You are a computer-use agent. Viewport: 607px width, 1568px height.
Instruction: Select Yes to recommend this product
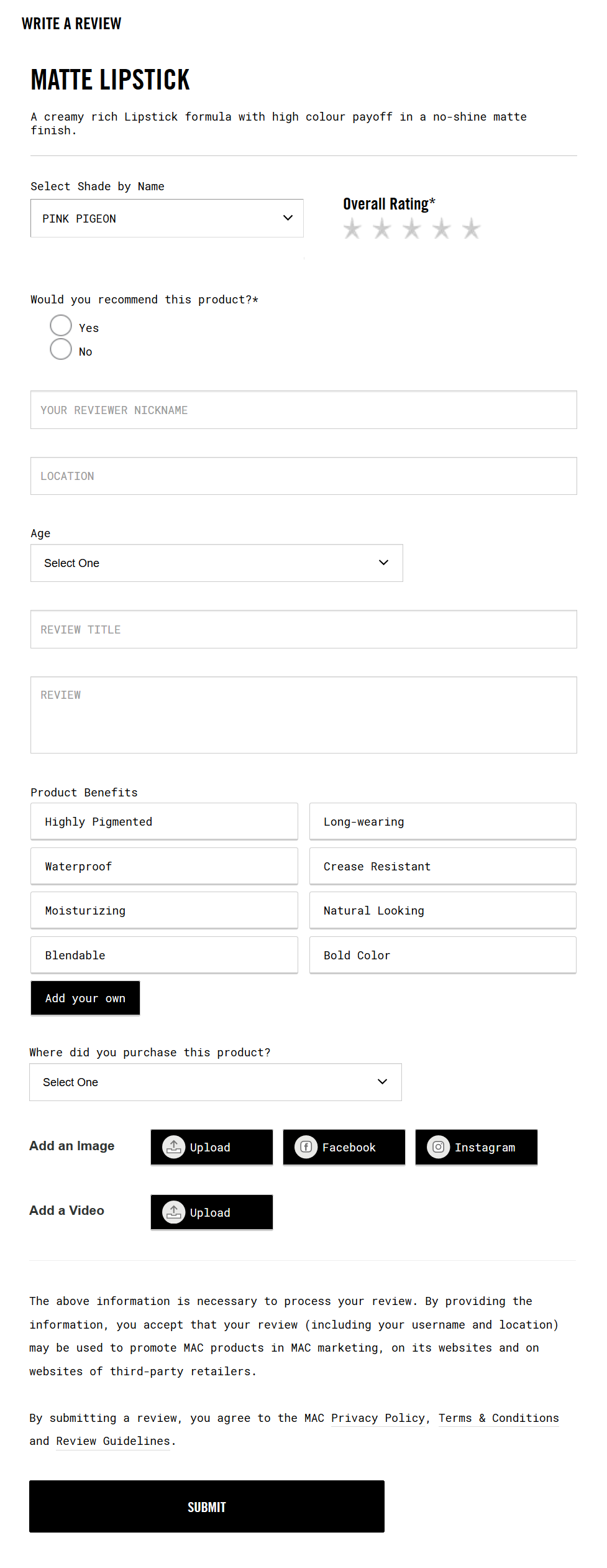(61, 325)
